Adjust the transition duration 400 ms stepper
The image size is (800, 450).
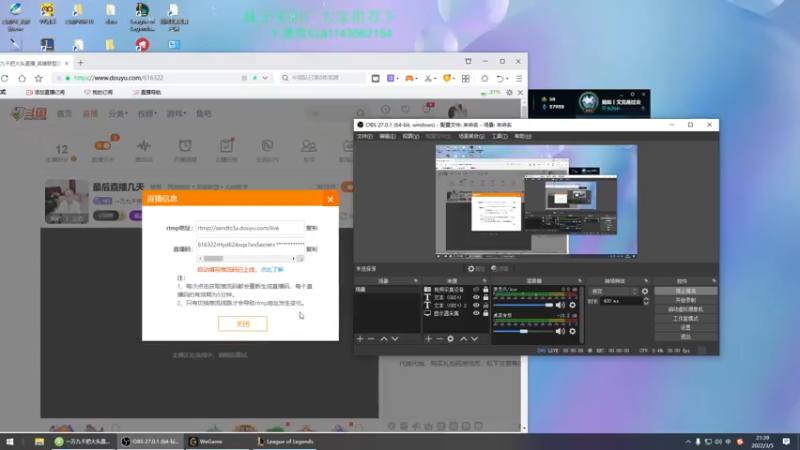(646, 301)
